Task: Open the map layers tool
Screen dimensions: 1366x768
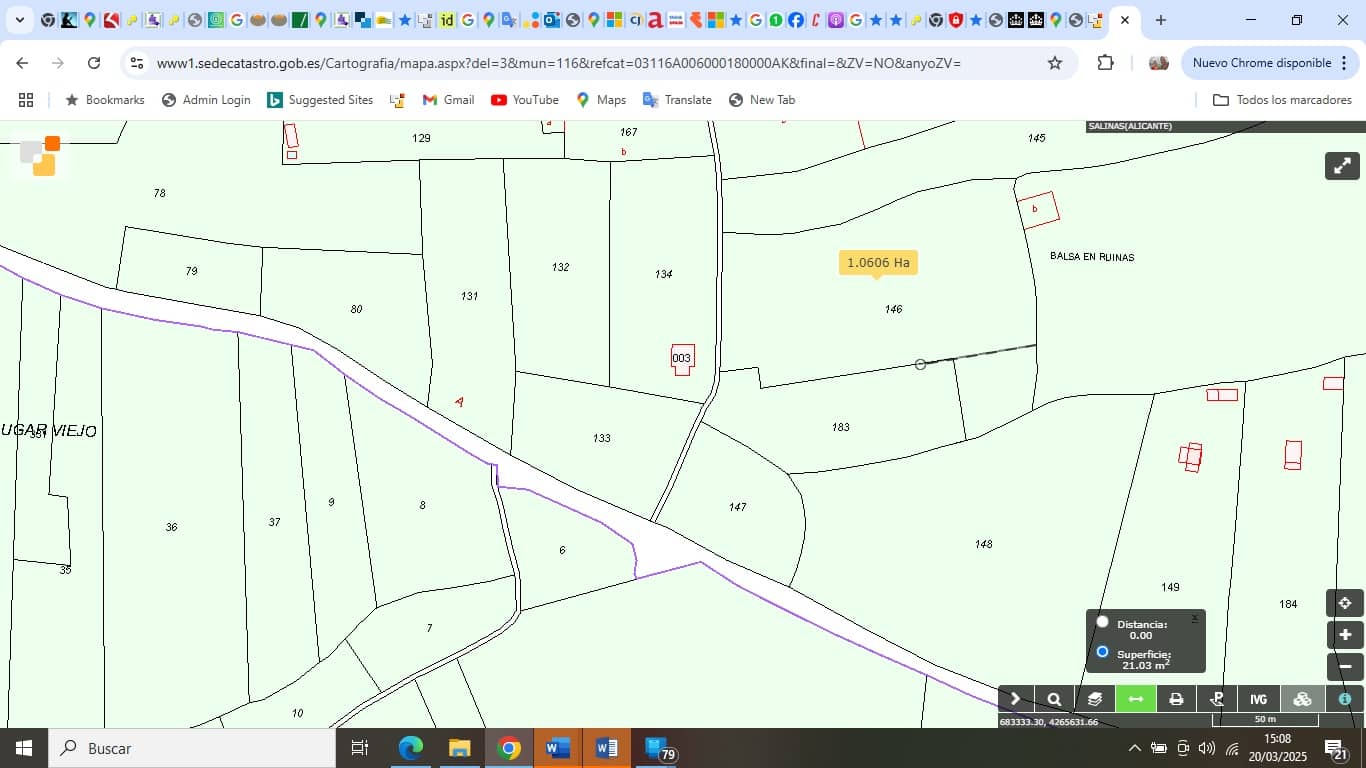Action: coord(1093,699)
